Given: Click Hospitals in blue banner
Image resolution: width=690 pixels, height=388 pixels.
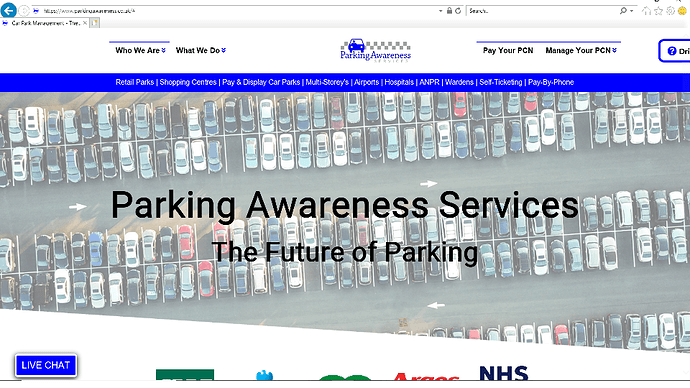Looking at the screenshot, I should [399, 82].
